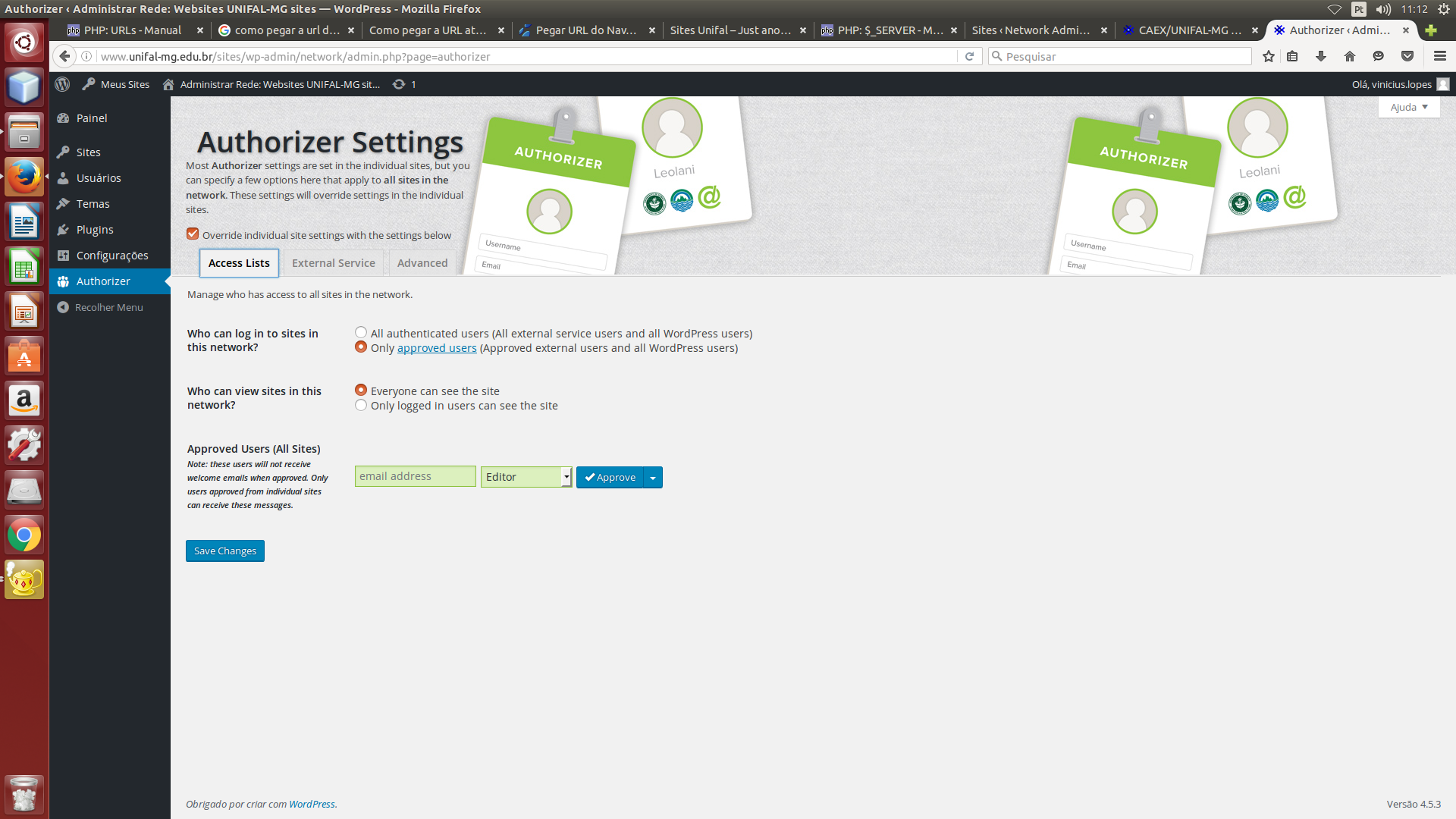This screenshot has height=819, width=1456.
Task: Open a new tab with plus icon
Action: [1431, 30]
